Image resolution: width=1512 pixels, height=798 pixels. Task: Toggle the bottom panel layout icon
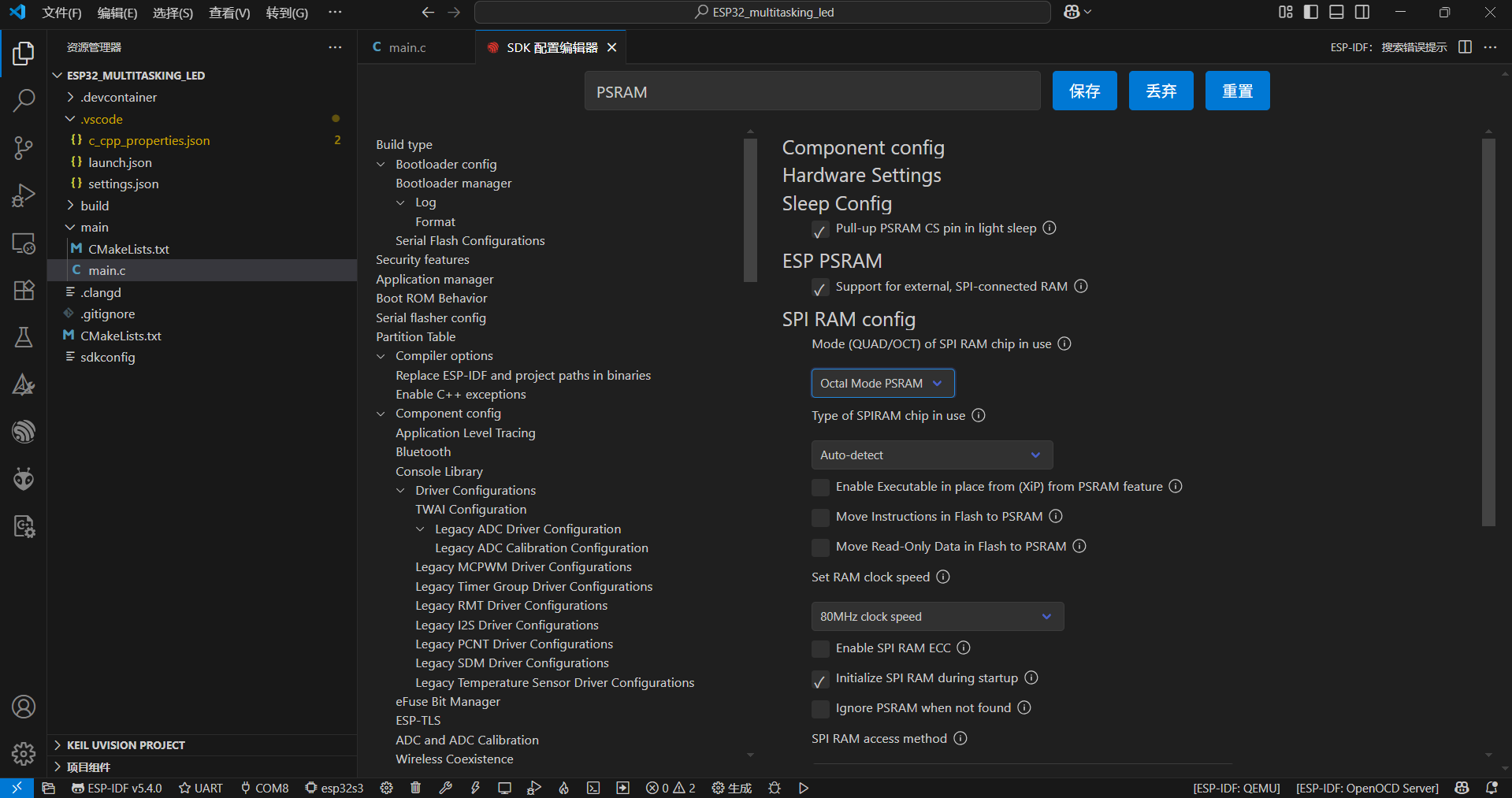tap(1336, 12)
